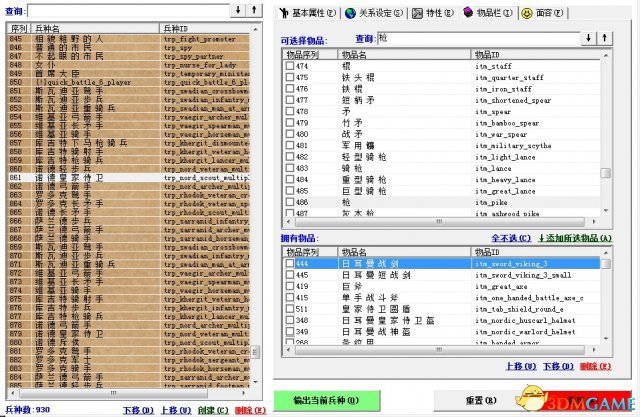The width and height of the screenshot is (640, 417).
Task: Select owned item itm_great_axe
Action: pos(501,286)
